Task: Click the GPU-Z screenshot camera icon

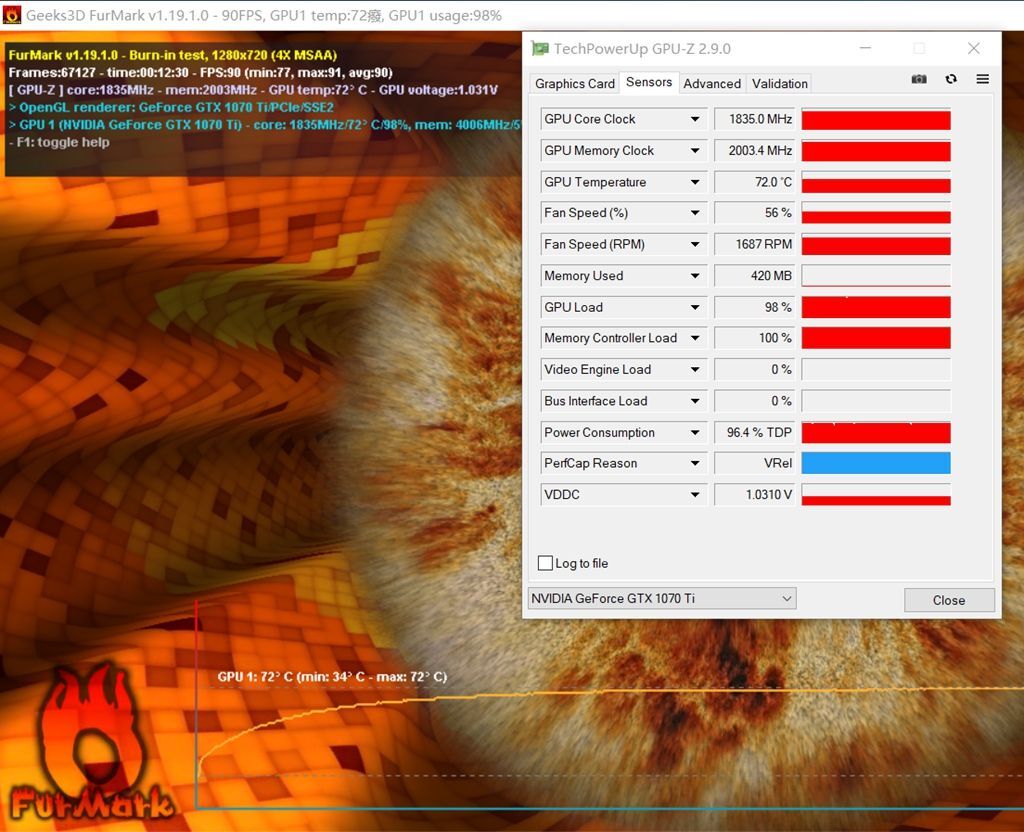Action: (x=919, y=79)
